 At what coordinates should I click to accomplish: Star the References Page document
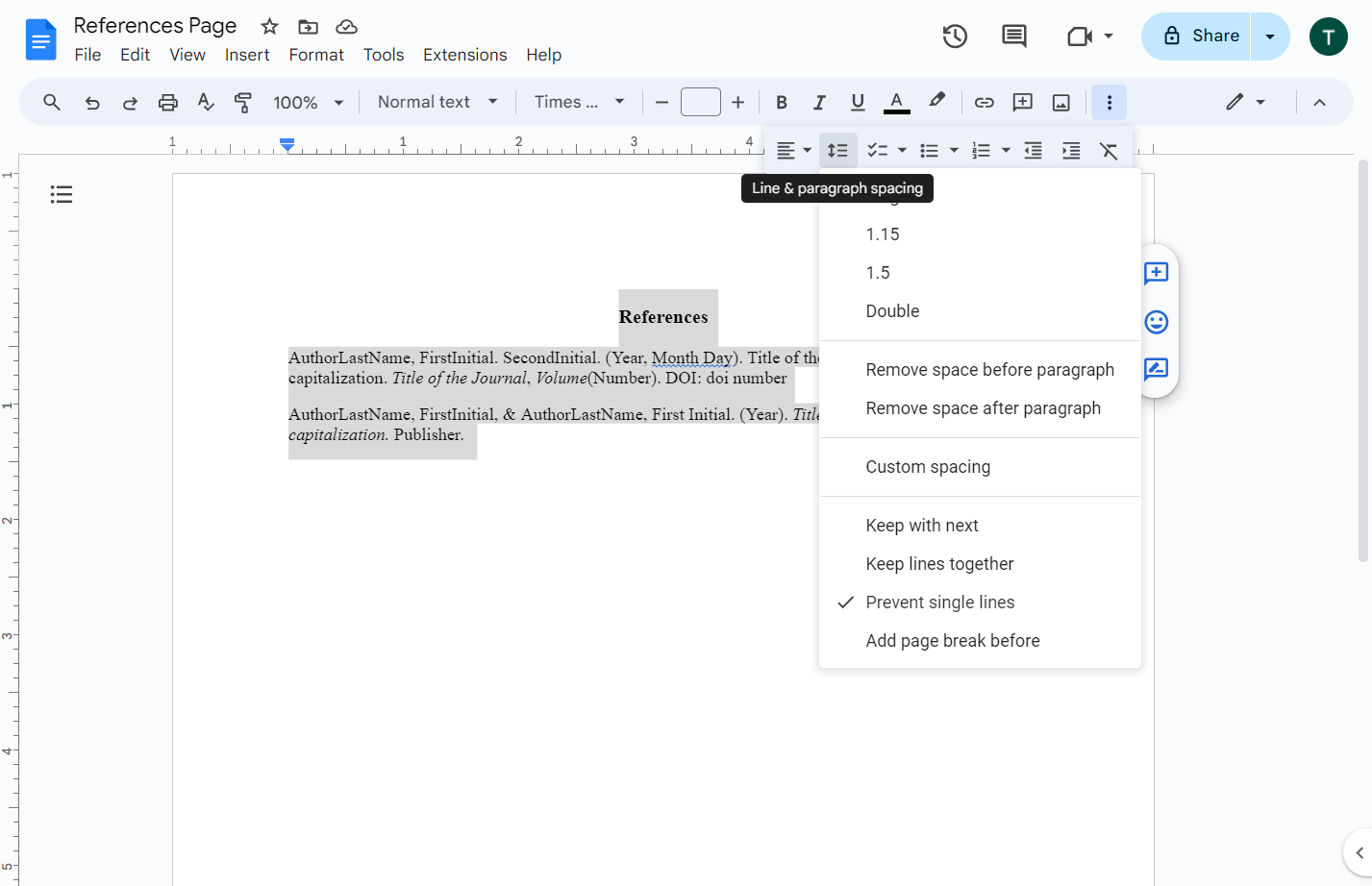point(270,26)
